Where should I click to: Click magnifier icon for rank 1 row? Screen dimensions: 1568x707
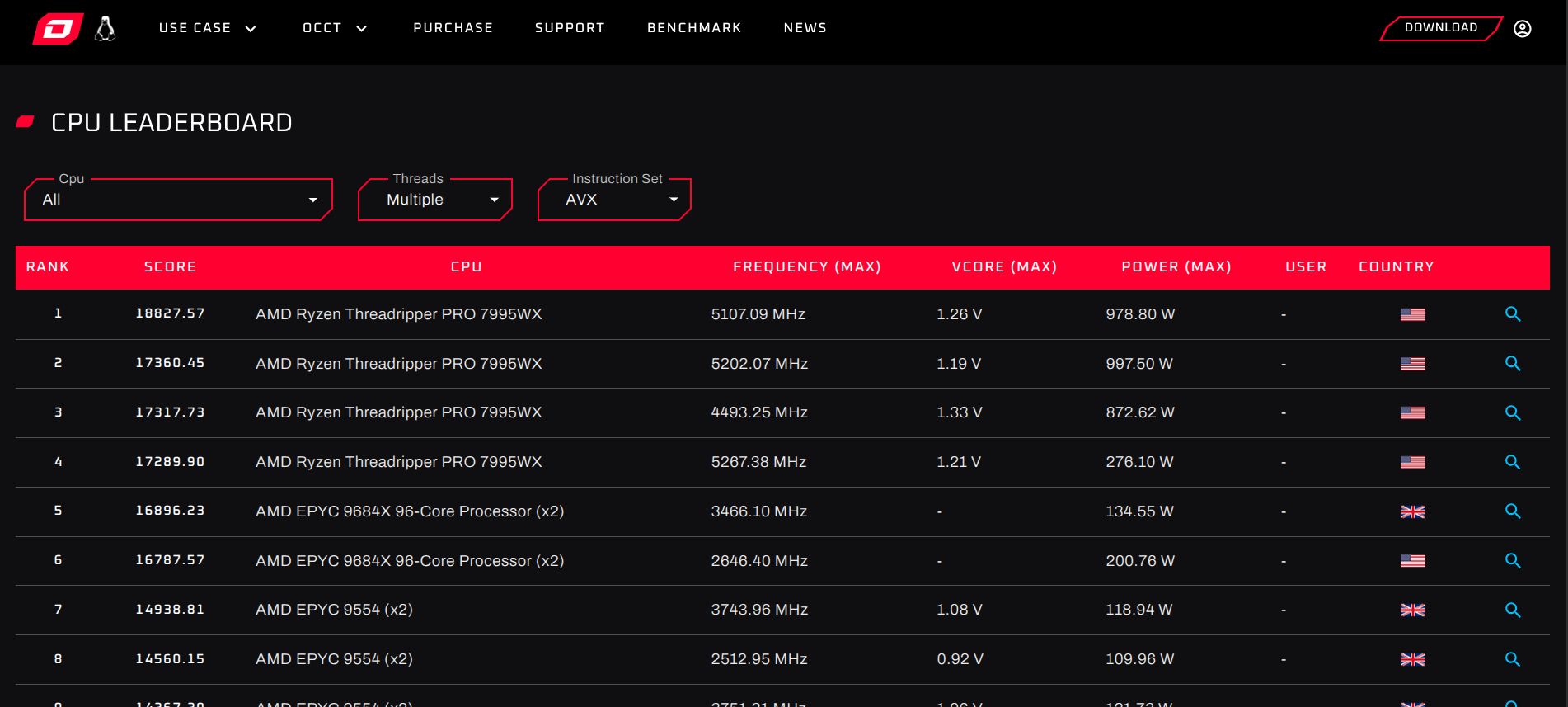(1512, 314)
